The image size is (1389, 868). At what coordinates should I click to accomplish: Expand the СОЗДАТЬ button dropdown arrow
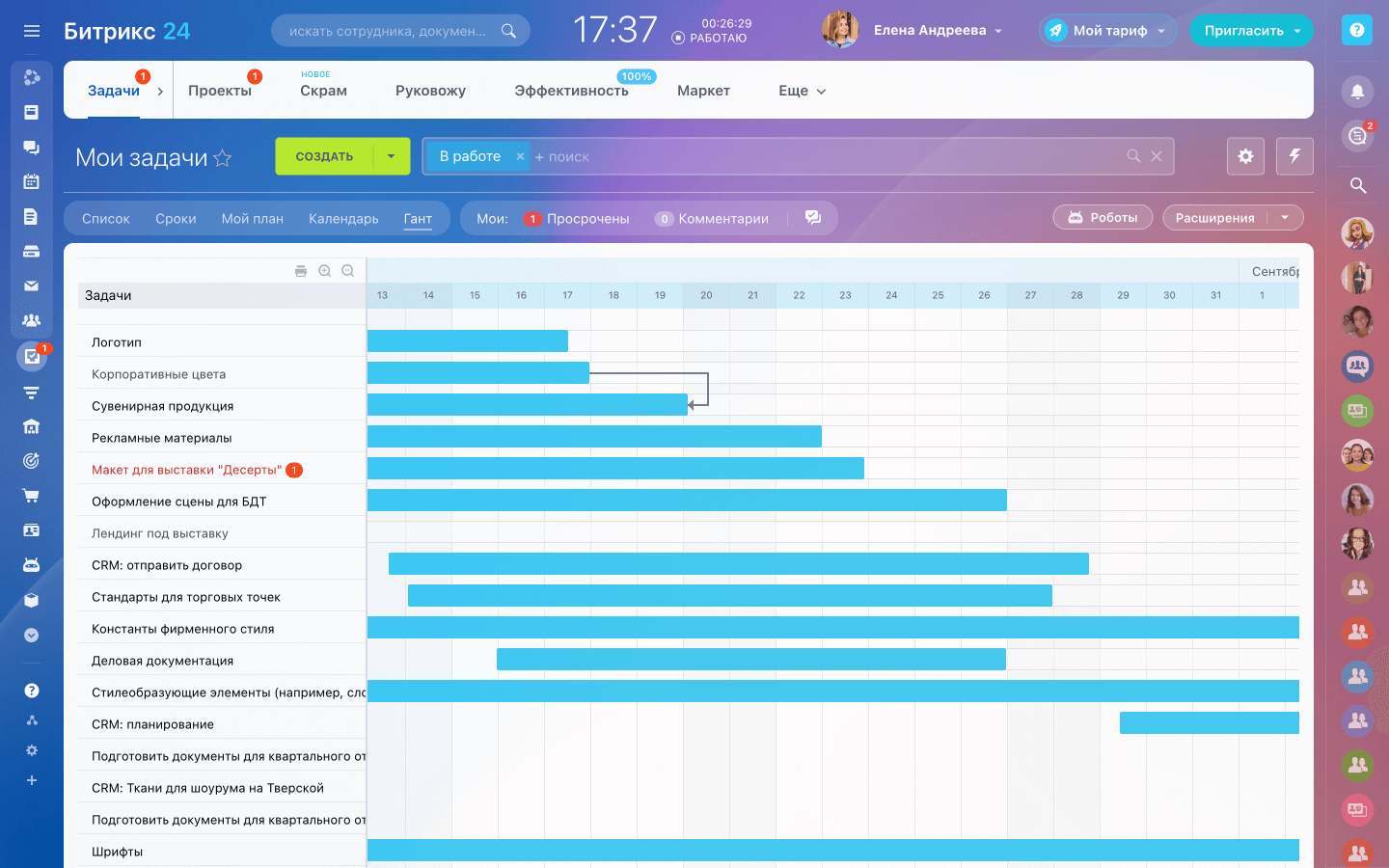tap(391, 156)
